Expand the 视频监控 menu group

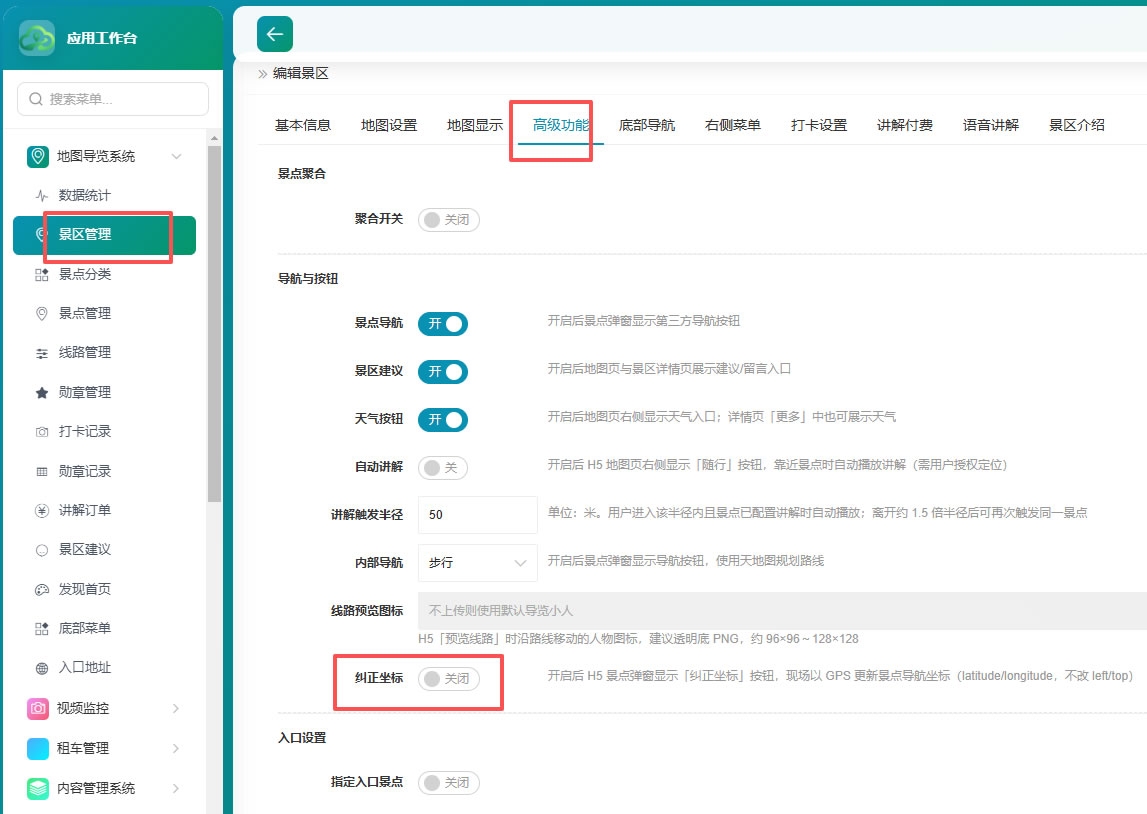pos(176,708)
